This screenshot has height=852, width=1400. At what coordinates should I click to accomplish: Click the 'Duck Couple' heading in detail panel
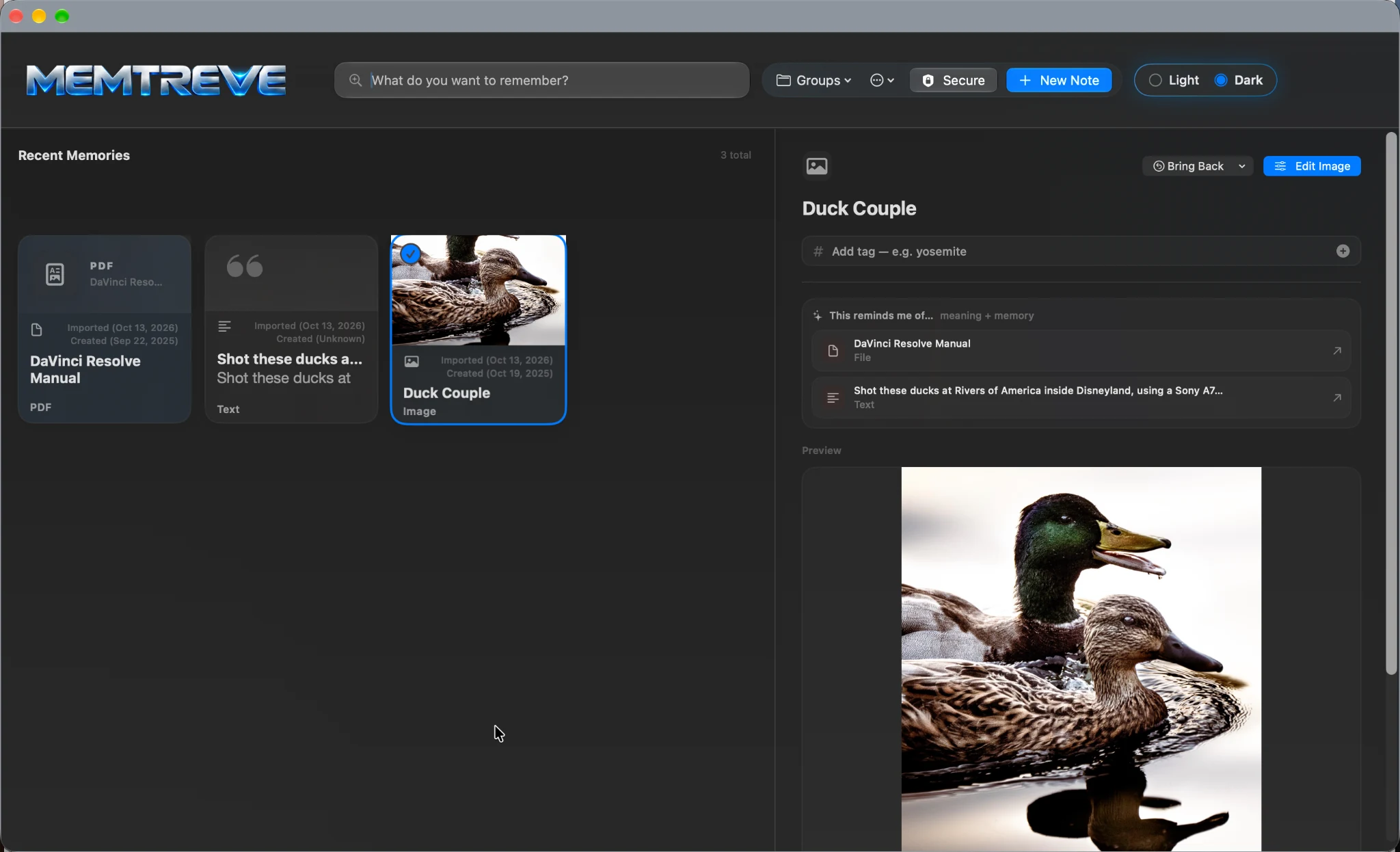tap(859, 209)
